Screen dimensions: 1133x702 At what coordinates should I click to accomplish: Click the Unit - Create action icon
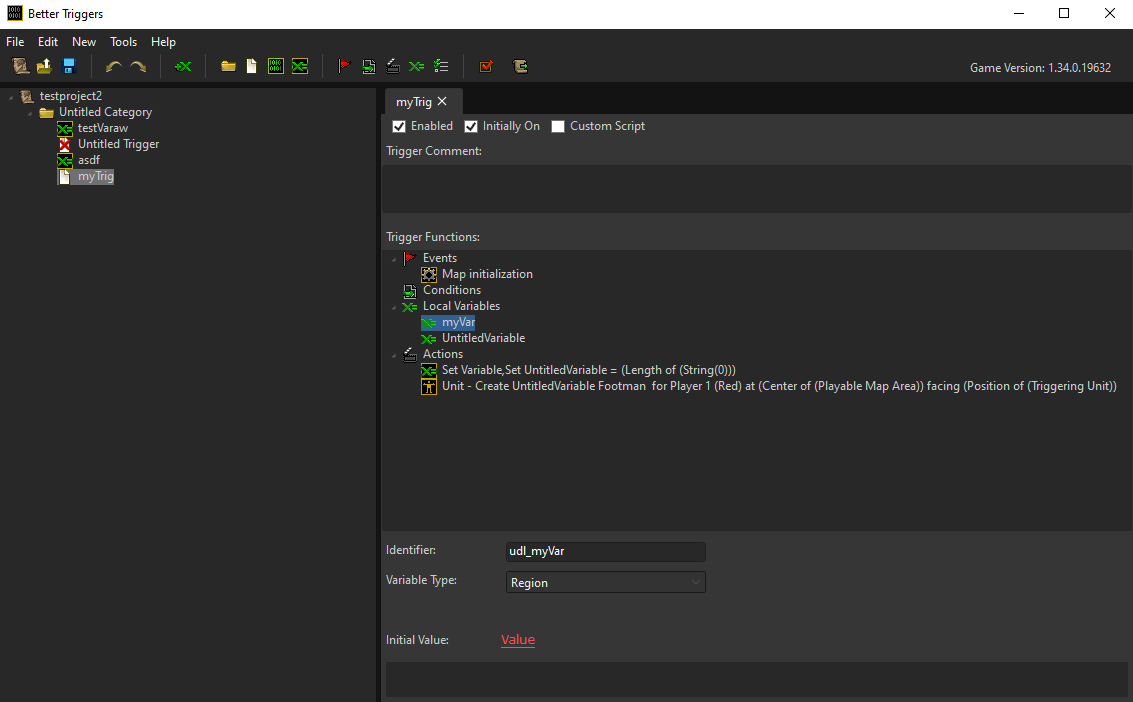coord(429,386)
